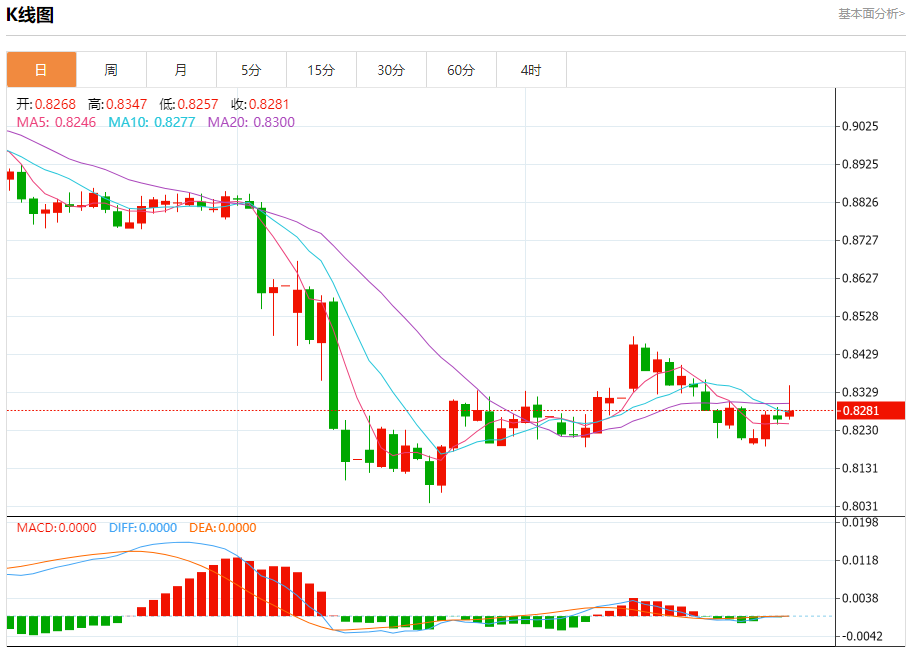Screen dimensions: 911x647
Task: Click the 0.9025 price axis label
Action: [860, 127]
